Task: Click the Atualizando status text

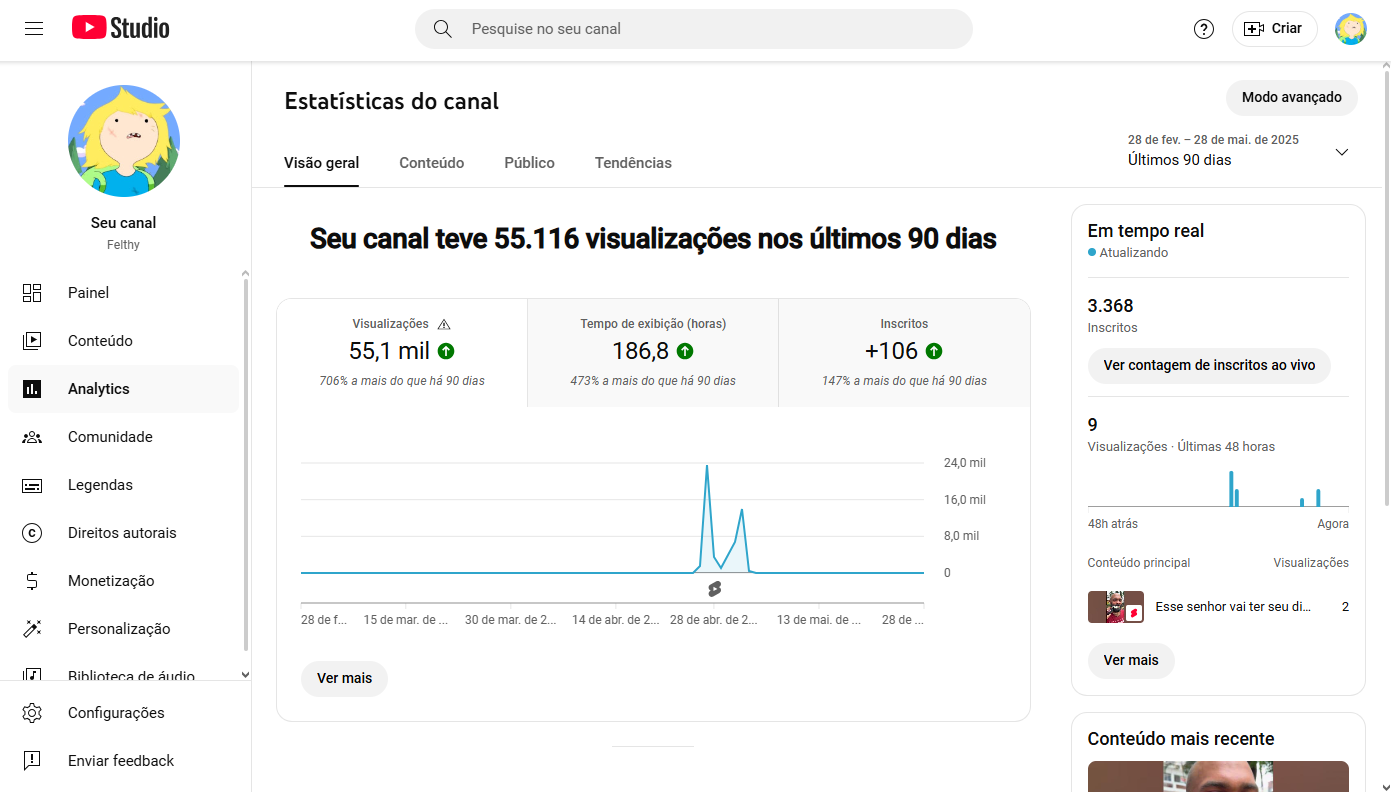Action: (1134, 253)
